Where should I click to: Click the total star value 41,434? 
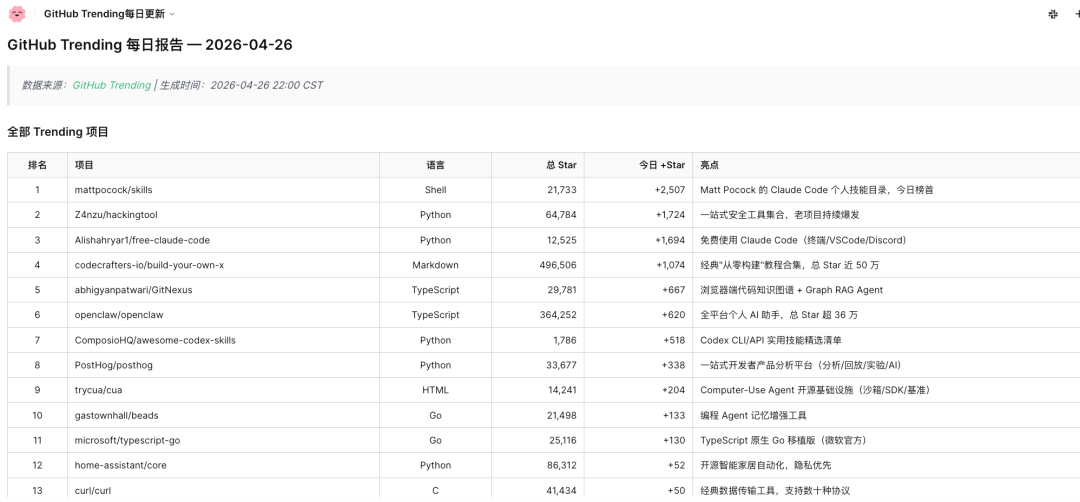(561, 490)
